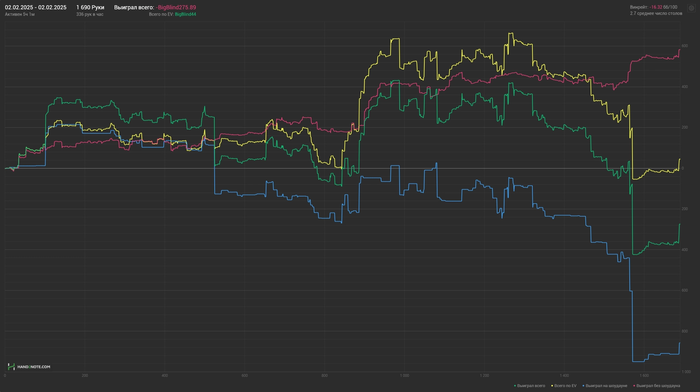Toggle the 'Выиграл всего' green legend series
The height and width of the screenshot is (392, 700).
coord(529,386)
